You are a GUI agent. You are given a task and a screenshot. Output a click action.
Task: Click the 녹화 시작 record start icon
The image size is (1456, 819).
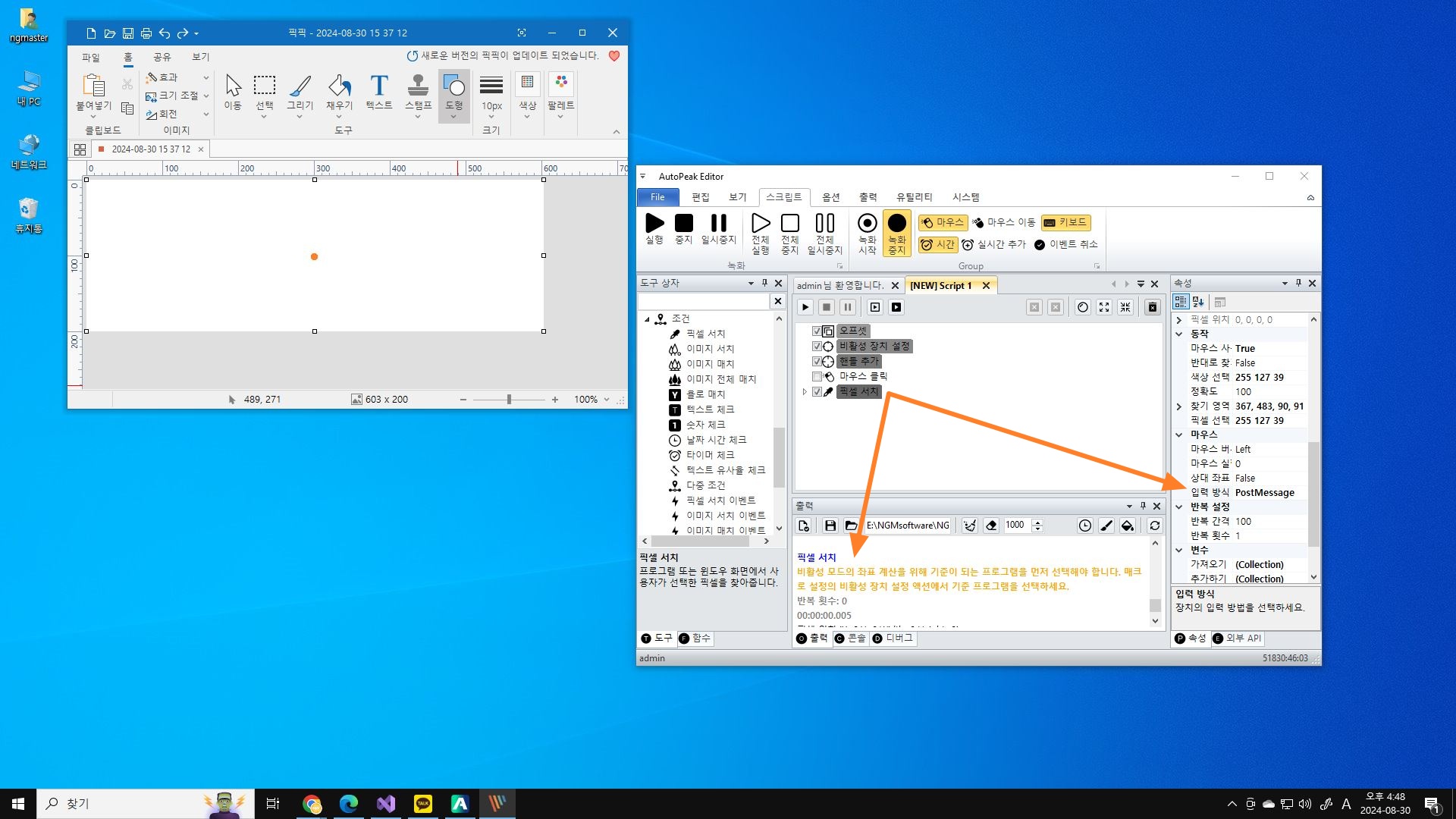point(867,224)
